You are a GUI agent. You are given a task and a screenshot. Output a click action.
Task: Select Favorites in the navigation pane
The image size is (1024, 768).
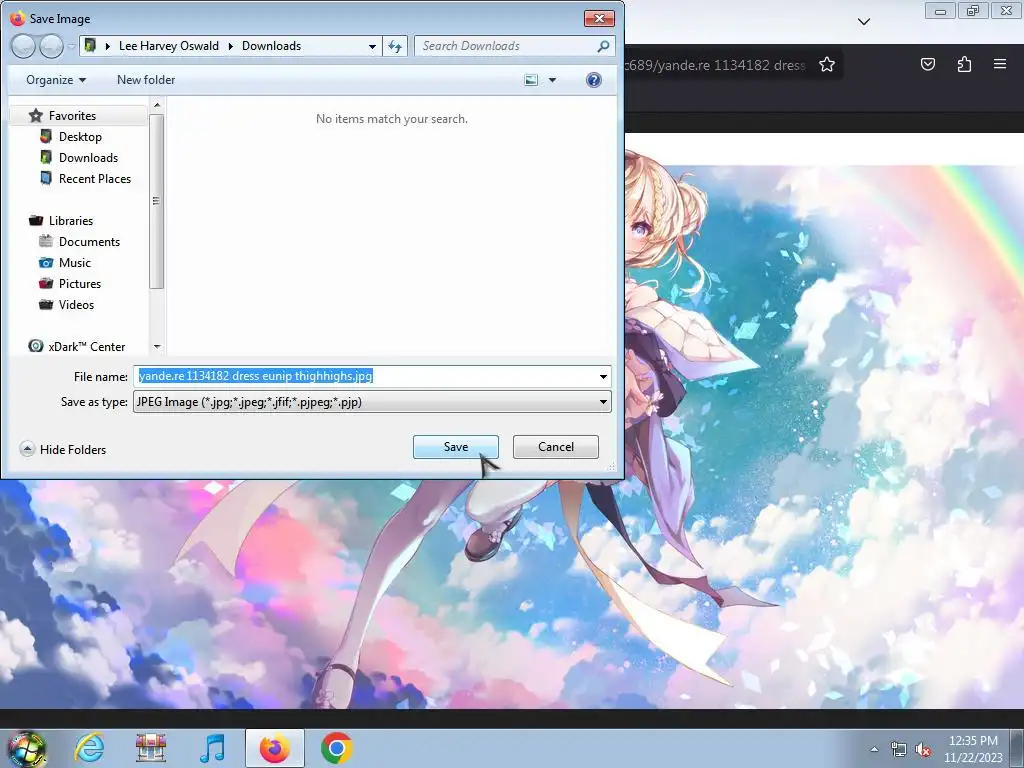[x=72, y=116]
